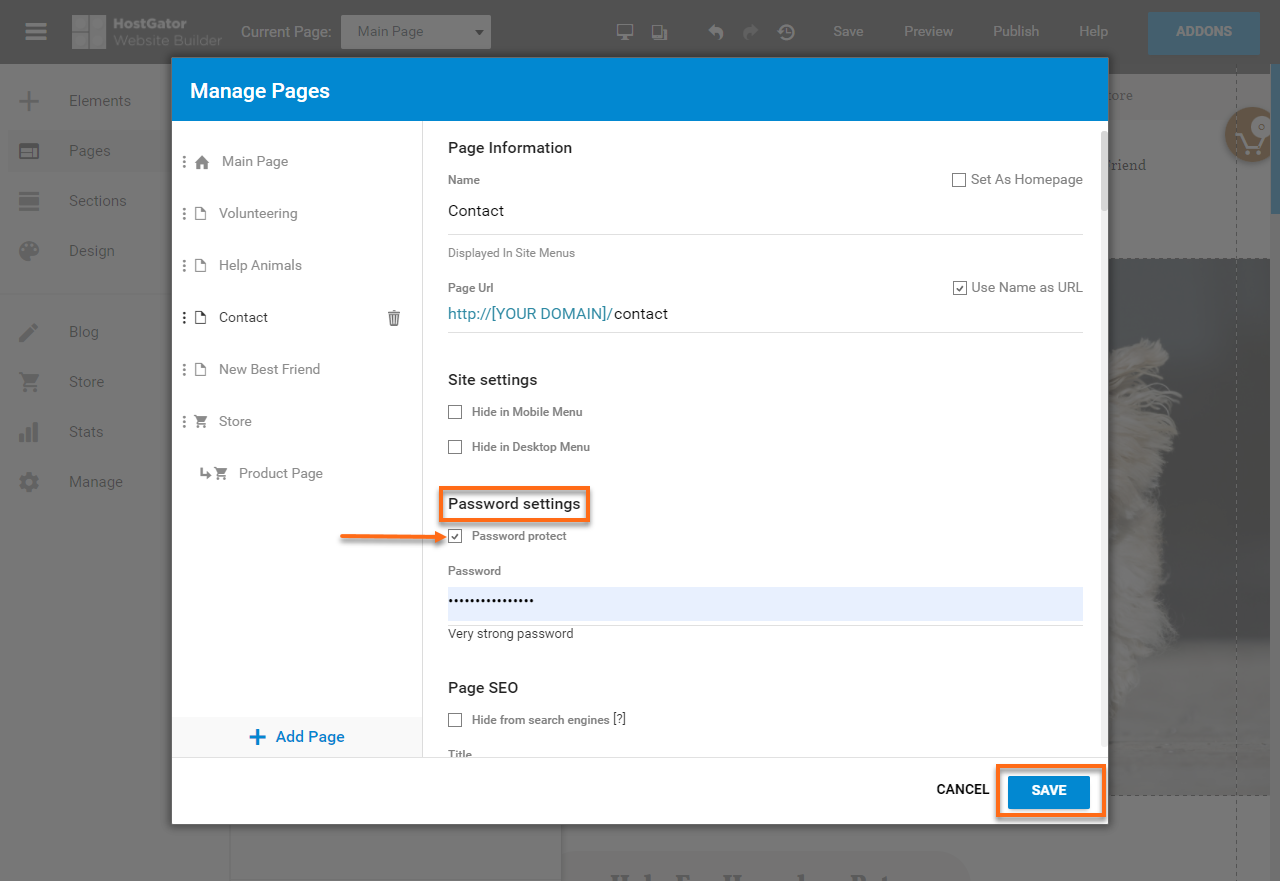Viewport: 1280px width, 881px height.
Task: Open options menu for the Volunteering page
Action: (185, 213)
